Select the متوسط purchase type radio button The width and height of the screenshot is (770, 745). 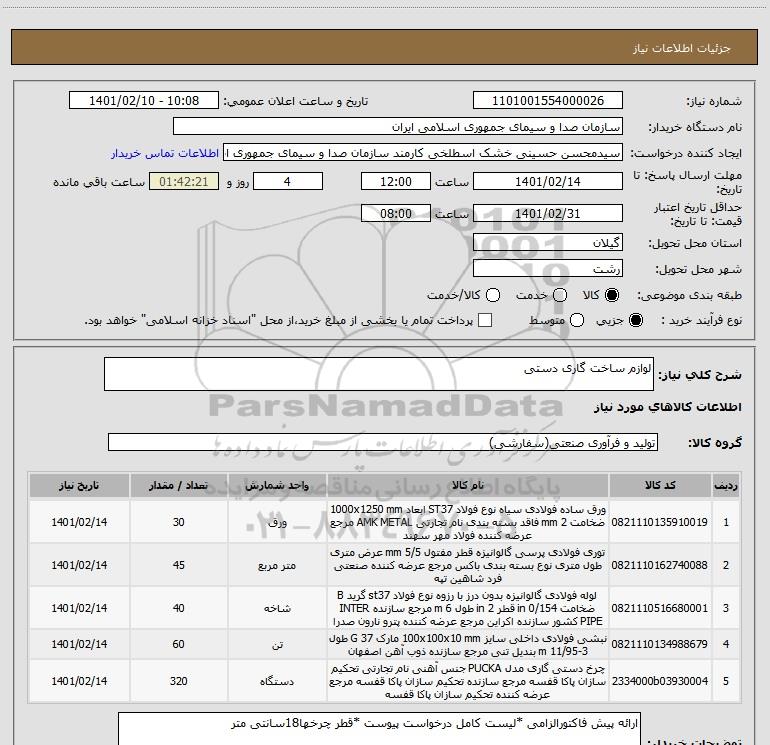[x=577, y=321]
